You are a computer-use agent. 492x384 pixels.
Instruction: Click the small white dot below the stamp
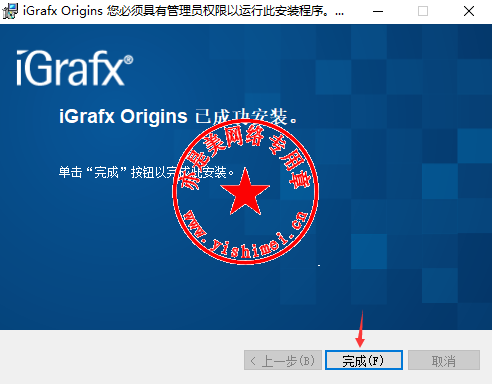pyautogui.click(x=319, y=265)
